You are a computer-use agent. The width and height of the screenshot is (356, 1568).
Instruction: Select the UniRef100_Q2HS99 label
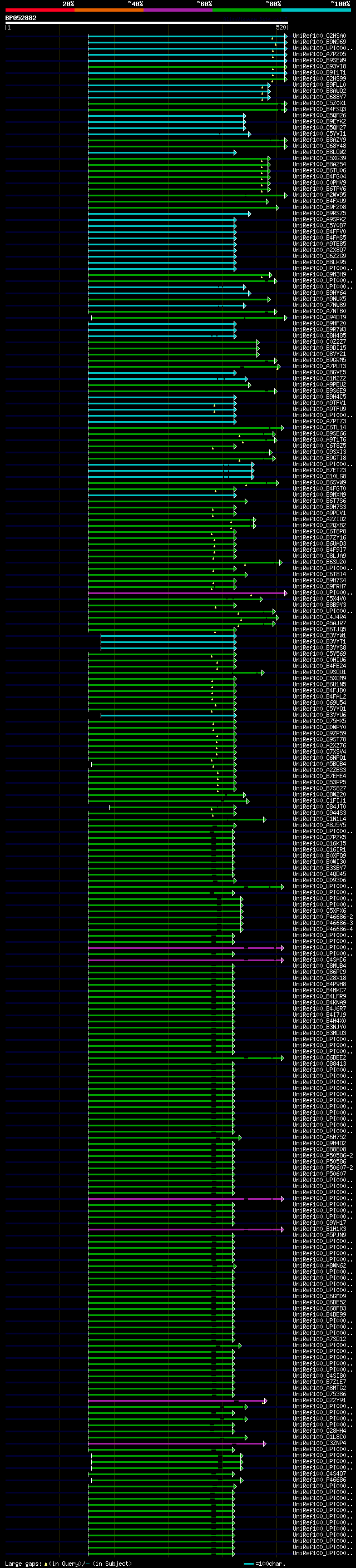click(319, 78)
